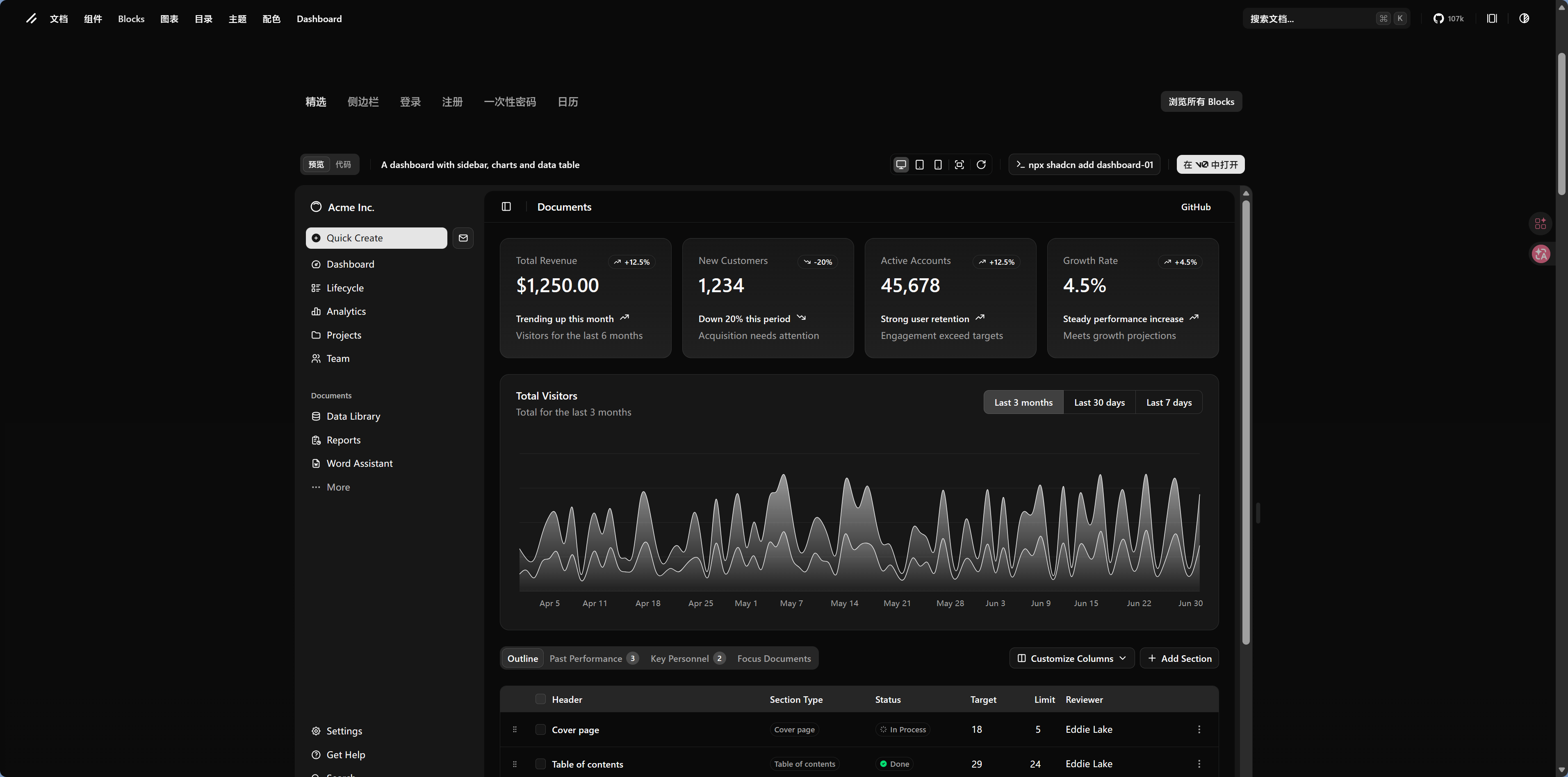Click the inbox mail icon beside Quick Create
The height and width of the screenshot is (777, 1568).
[x=463, y=238]
